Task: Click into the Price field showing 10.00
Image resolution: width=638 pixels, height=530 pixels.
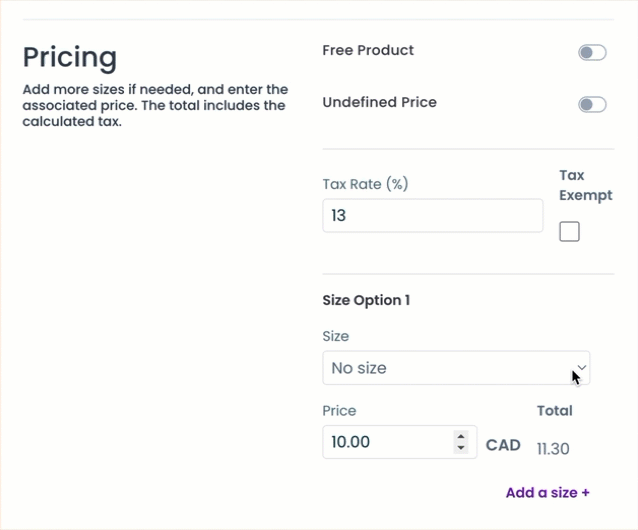Action: (x=385, y=442)
